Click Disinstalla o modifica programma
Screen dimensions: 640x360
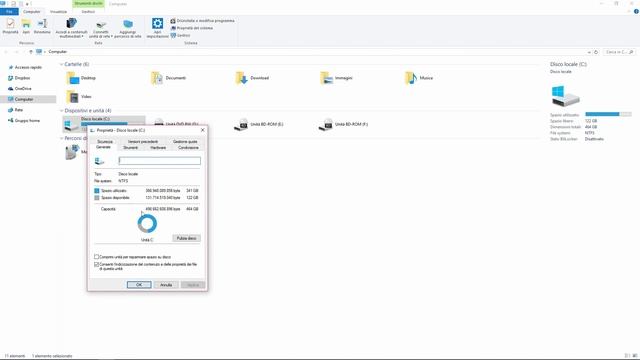tap(202, 20)
